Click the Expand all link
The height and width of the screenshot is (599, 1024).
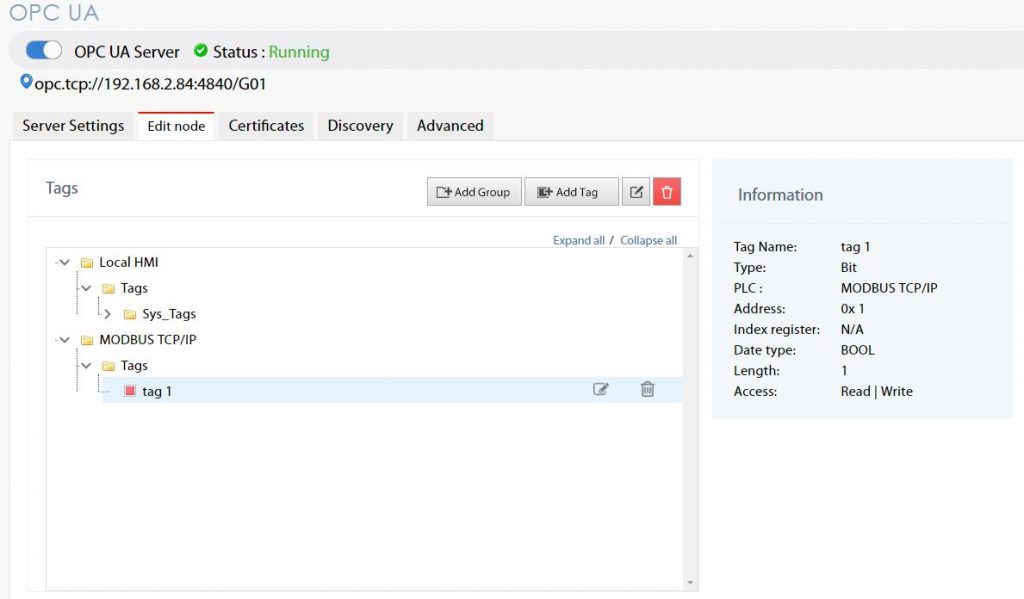click(x=578, y=240)
